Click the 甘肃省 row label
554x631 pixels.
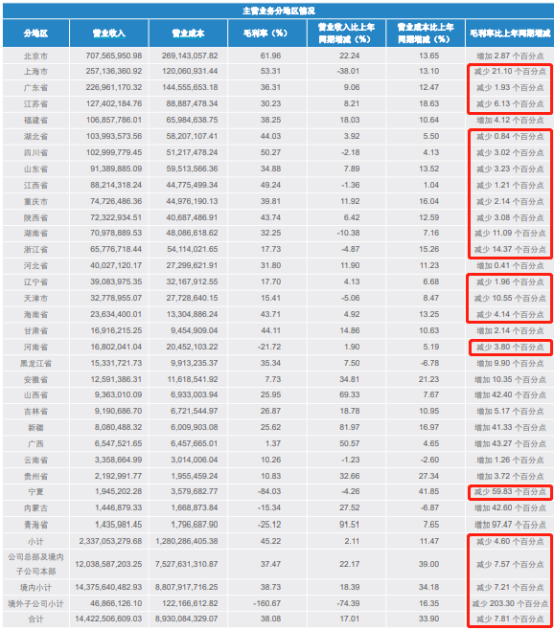coord(36,331)
